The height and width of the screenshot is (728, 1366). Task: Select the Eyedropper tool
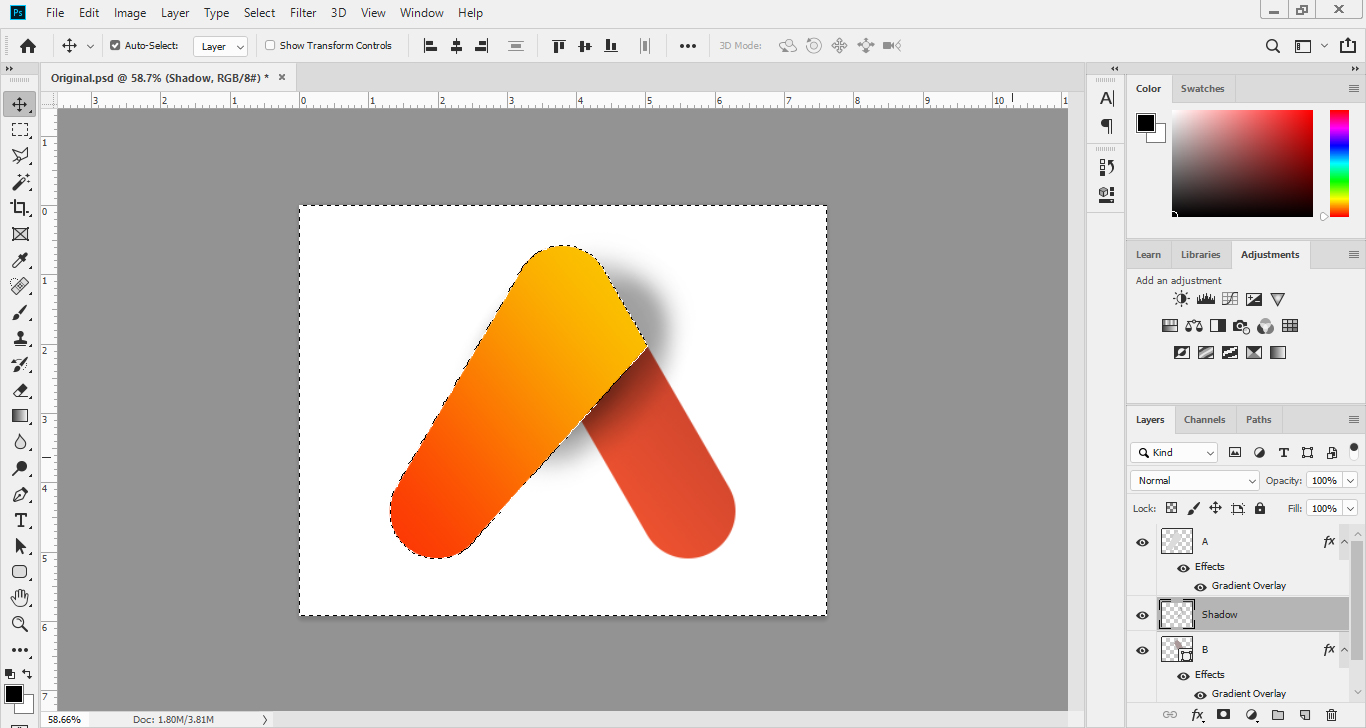(20, 260)
